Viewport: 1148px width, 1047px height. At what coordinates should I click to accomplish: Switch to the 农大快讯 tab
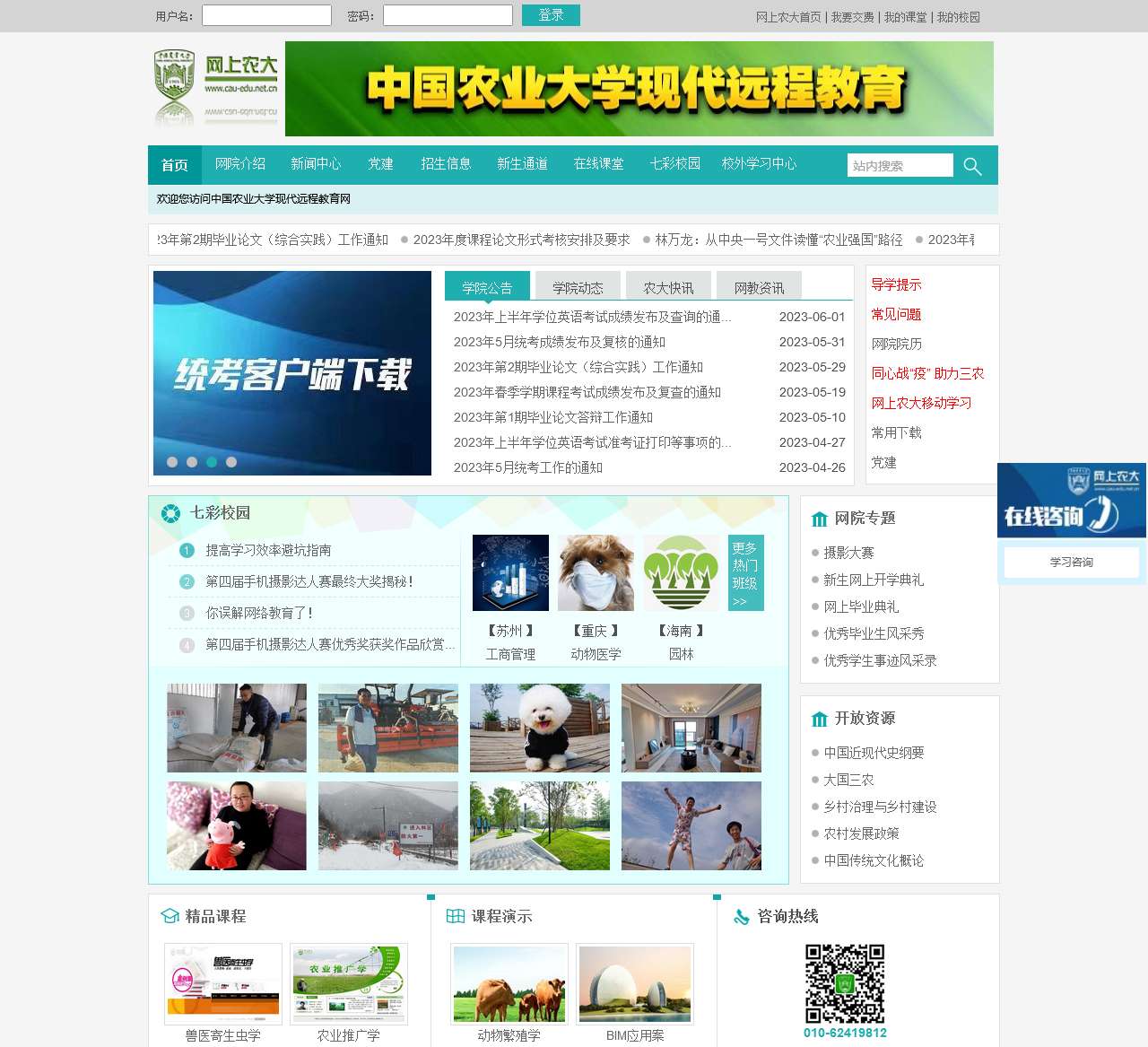point(667,286)
